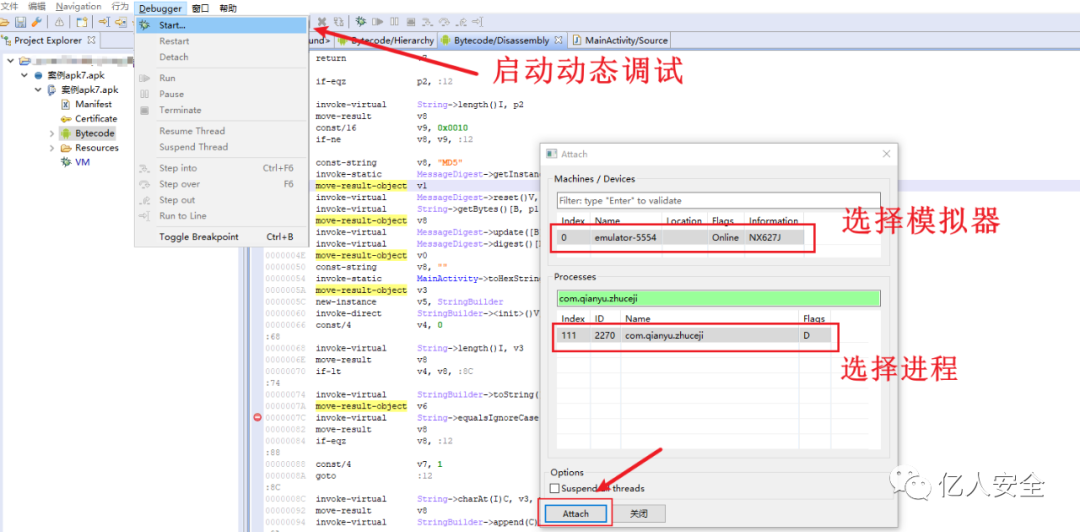
Task: Collapse the blurred top project folder
Action: point(10,61)
